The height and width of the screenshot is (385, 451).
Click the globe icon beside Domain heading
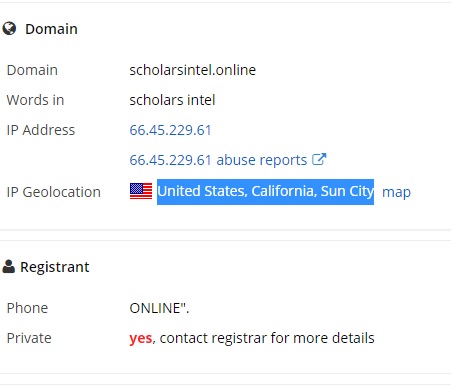pos(9,29)
